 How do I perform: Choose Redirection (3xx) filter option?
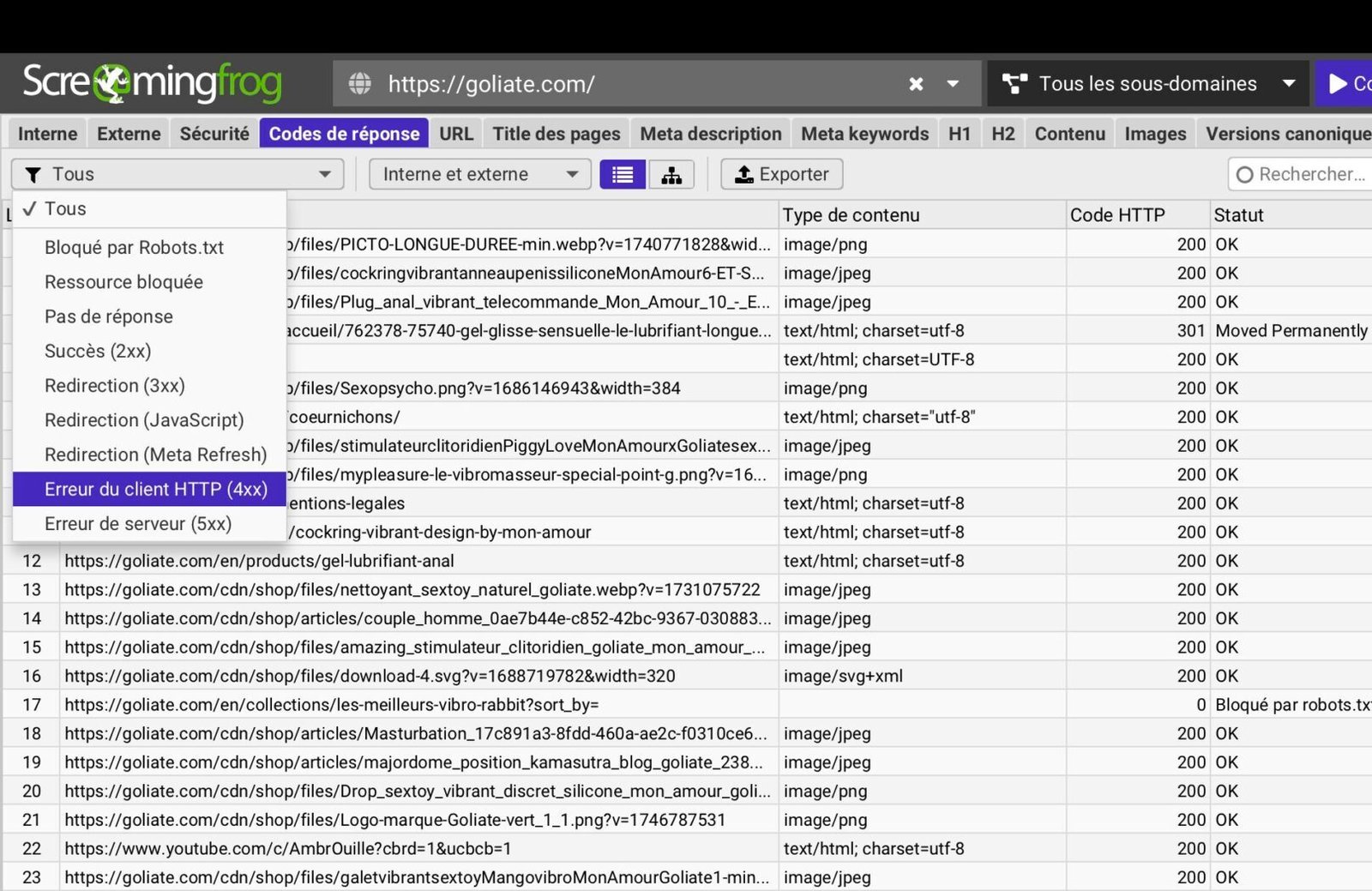tap(114, 386)
